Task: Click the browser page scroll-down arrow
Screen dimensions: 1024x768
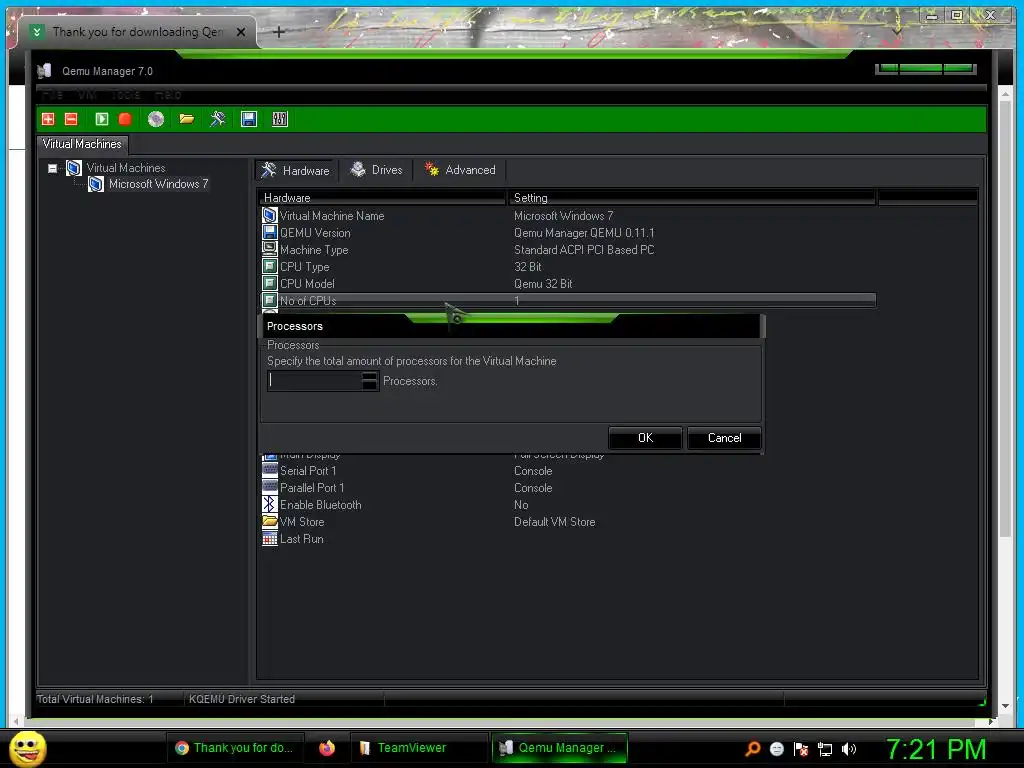Action: point(1005,706)
